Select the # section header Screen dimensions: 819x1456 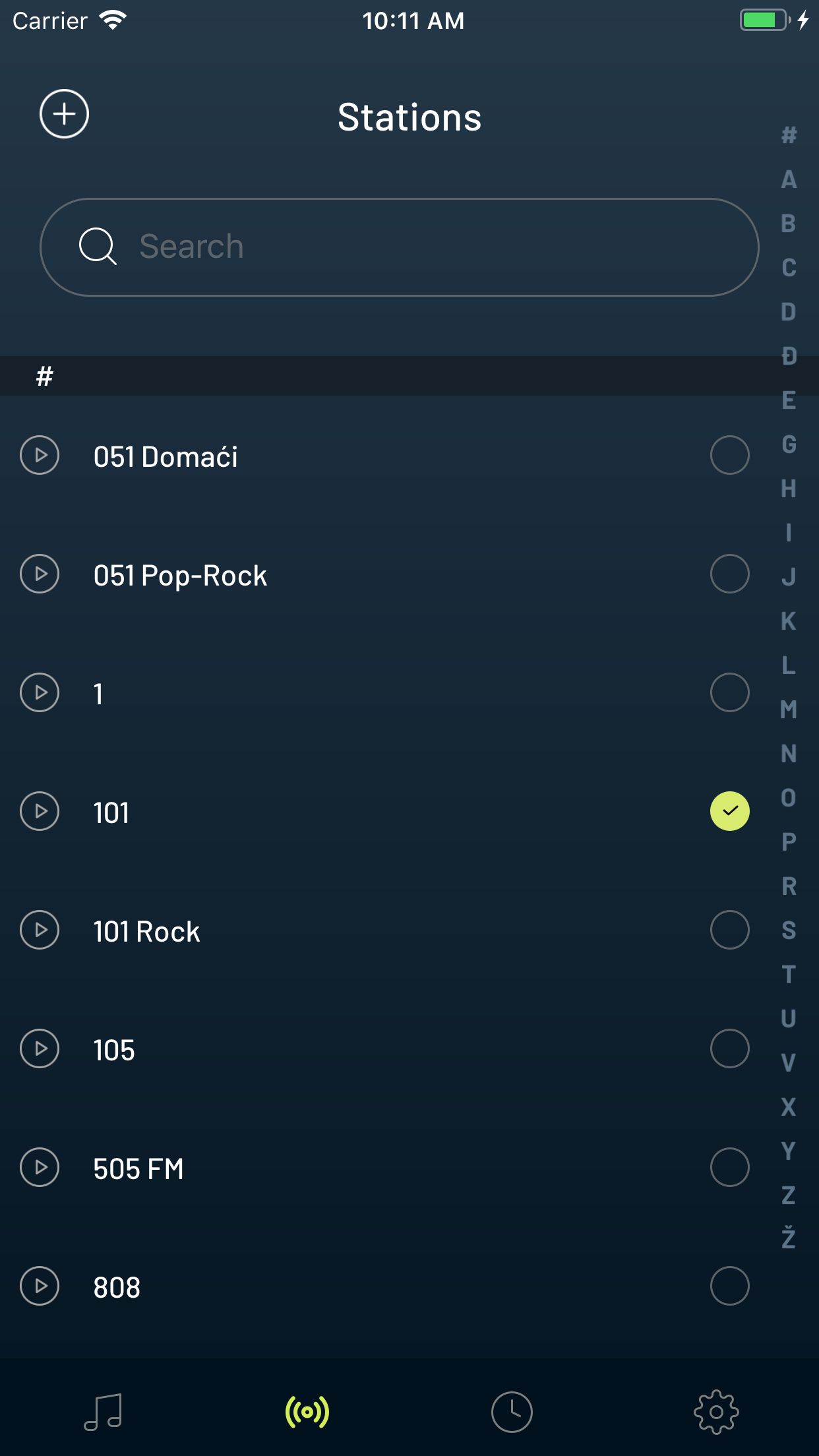pyautogui.click(x=44, y=376)
